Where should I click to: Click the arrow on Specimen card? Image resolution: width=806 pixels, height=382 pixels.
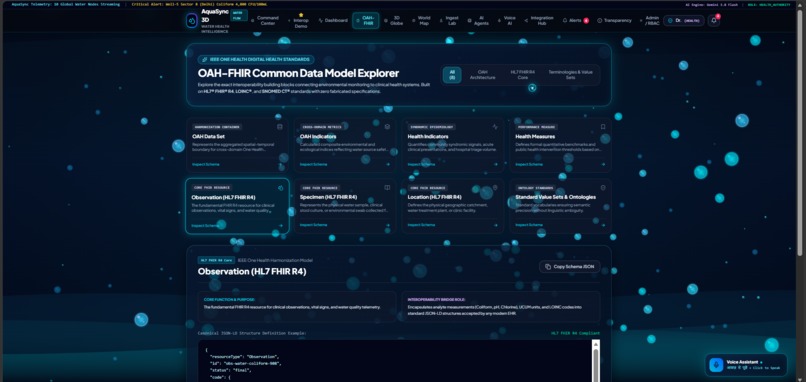coord(388,225)
